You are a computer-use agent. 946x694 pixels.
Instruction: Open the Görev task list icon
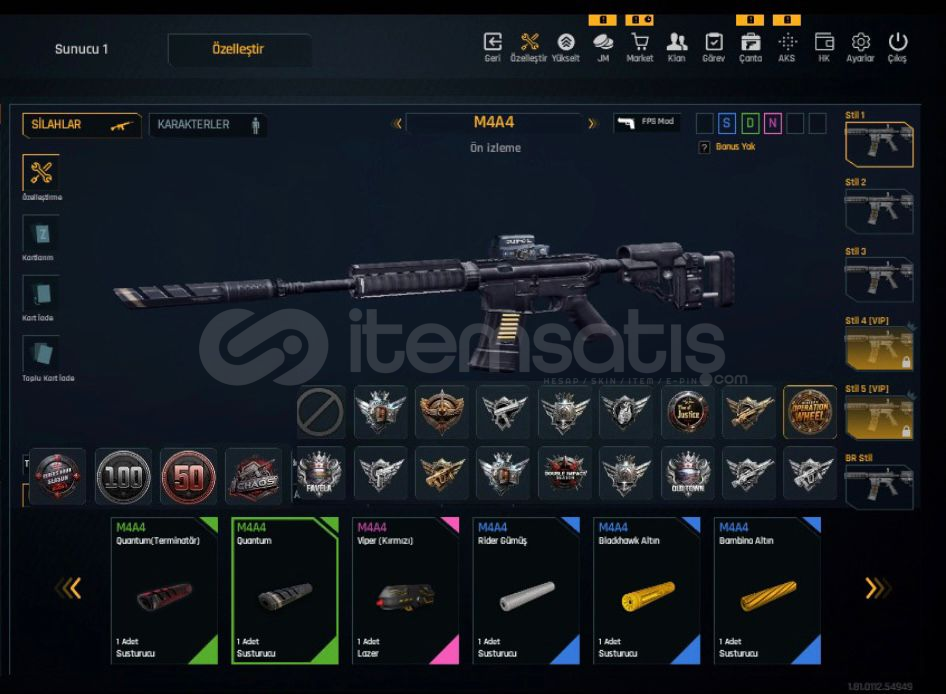pyautogui.click(x=714, y=42)
